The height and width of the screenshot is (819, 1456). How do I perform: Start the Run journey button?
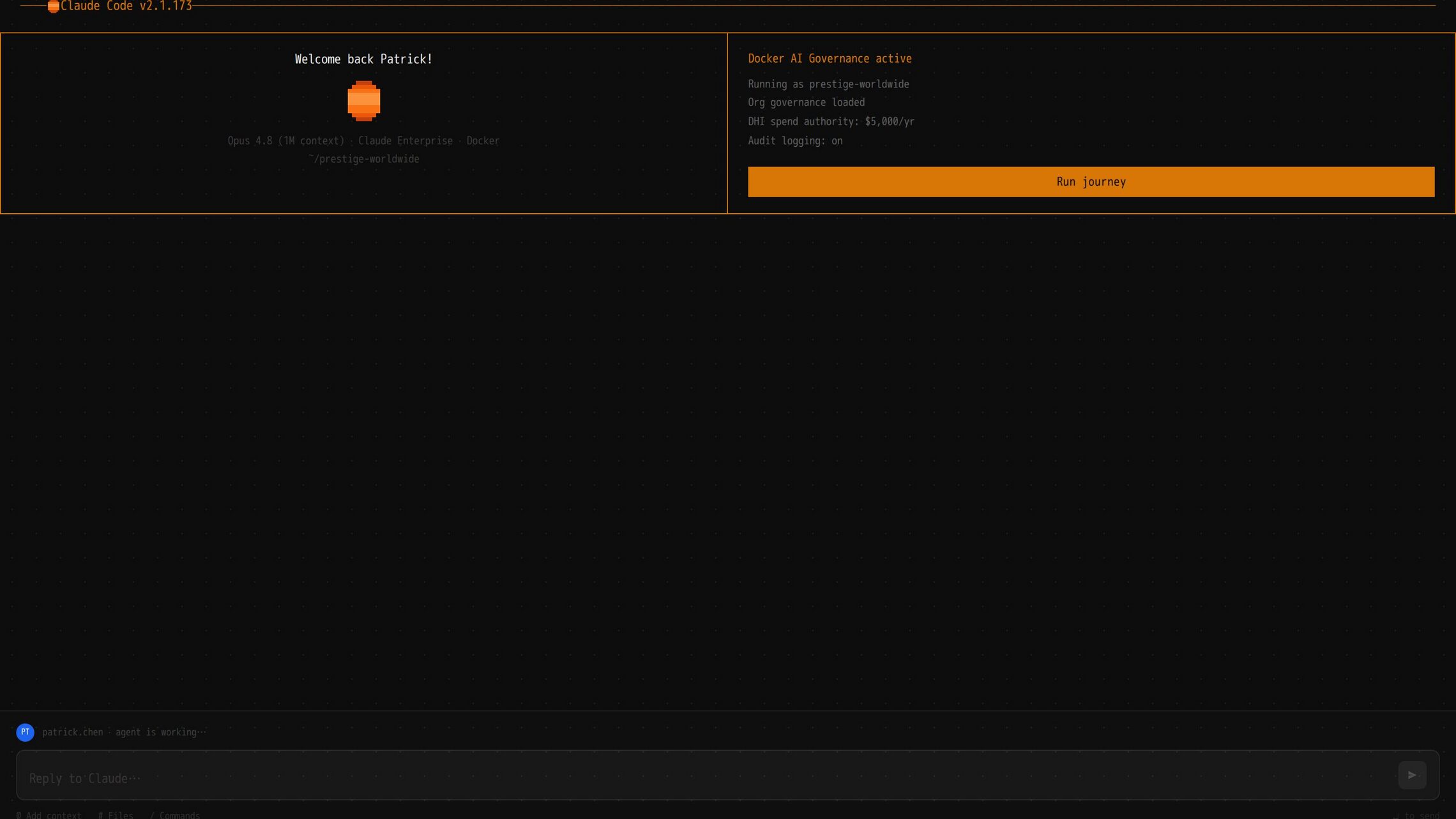pos(1091,182)
